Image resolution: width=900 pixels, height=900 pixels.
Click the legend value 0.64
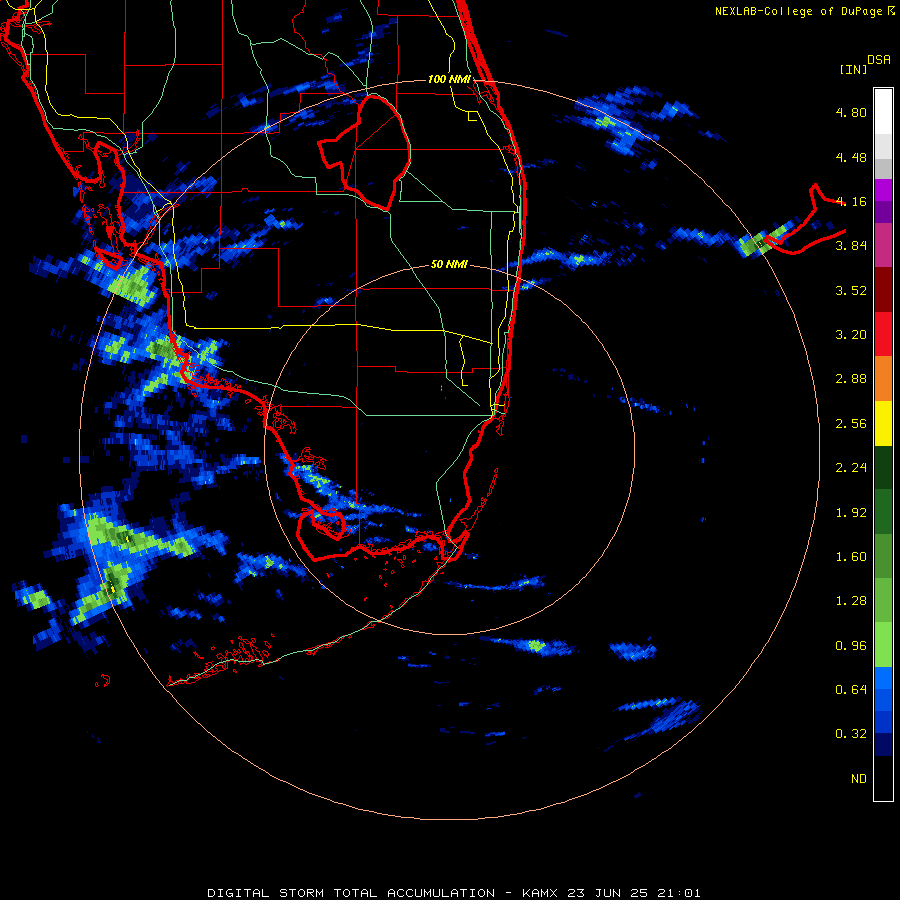851,689
